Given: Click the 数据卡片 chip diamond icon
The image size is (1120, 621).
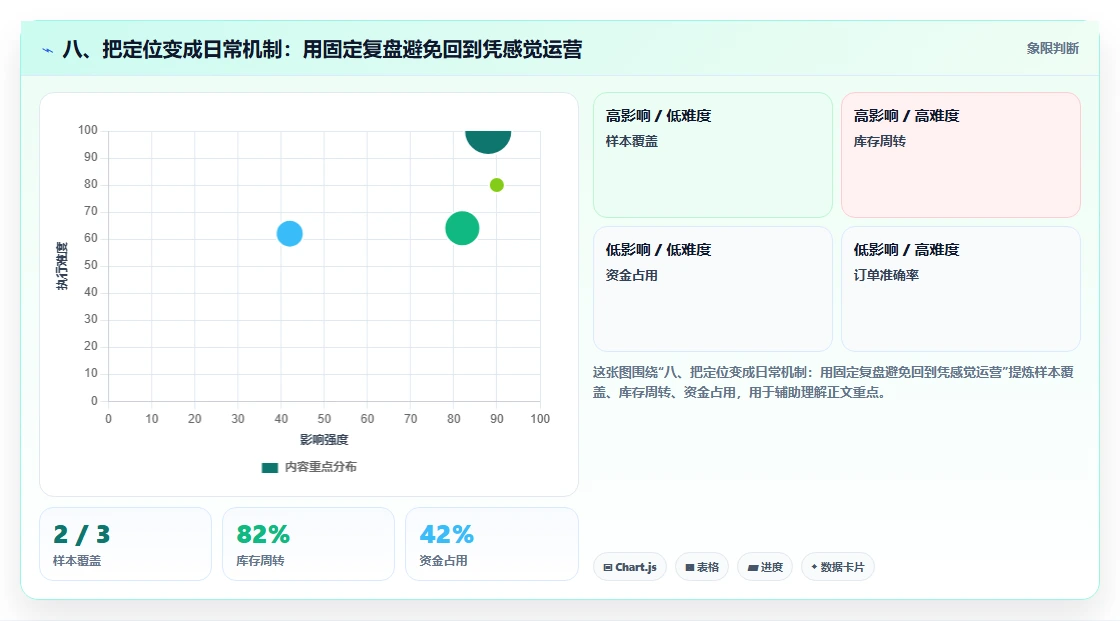Looking at the screenshot, I should (814, 567).
